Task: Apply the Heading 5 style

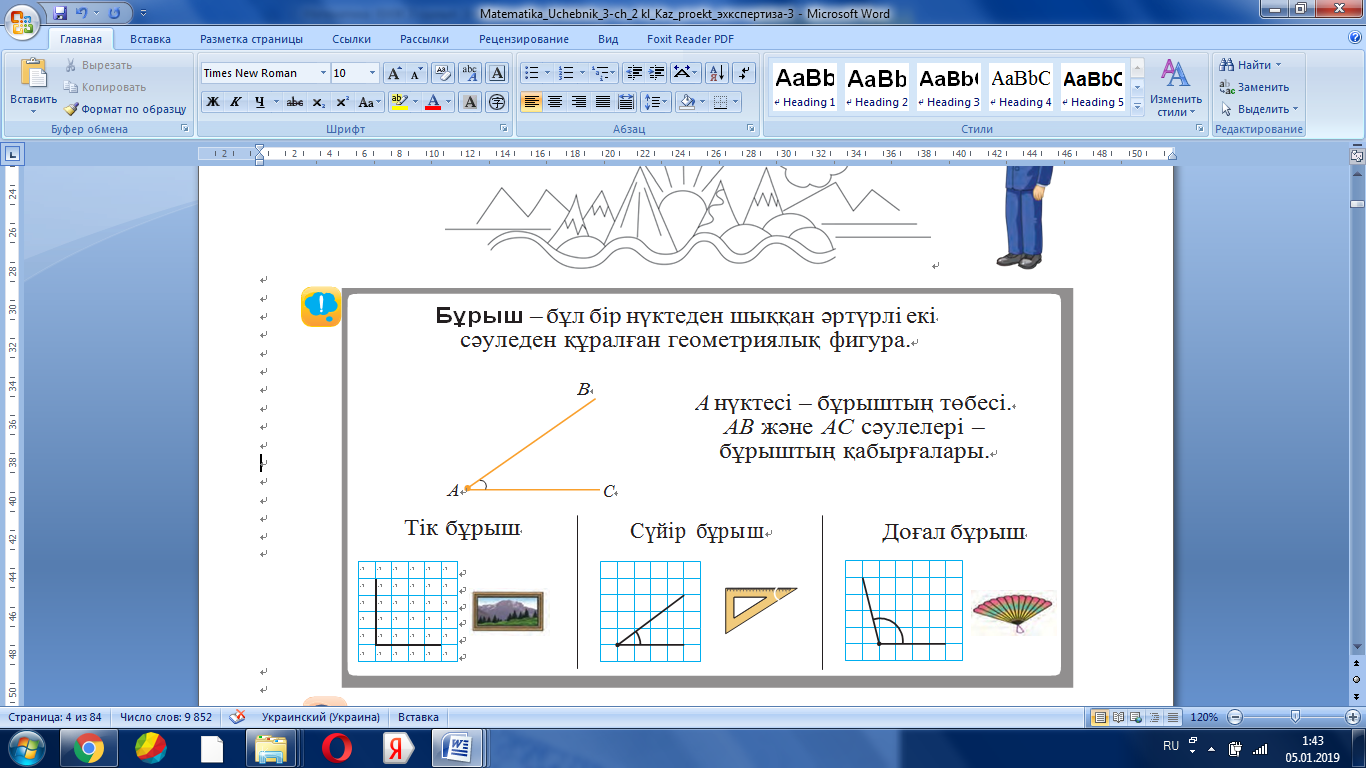Action: tap(1093, 88)
